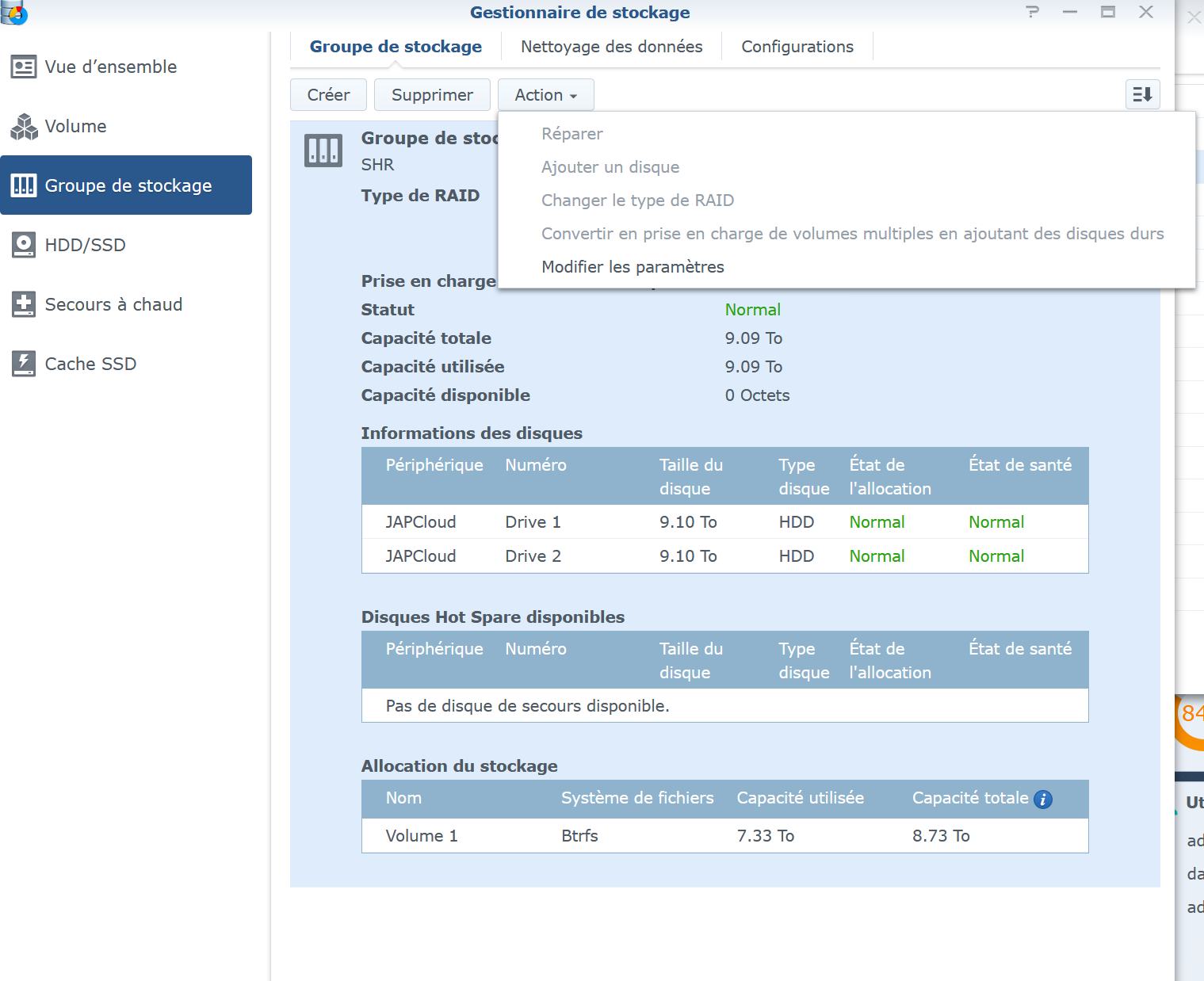Open the help question mark icon

pyautogui.click(x=1032, y=12)
